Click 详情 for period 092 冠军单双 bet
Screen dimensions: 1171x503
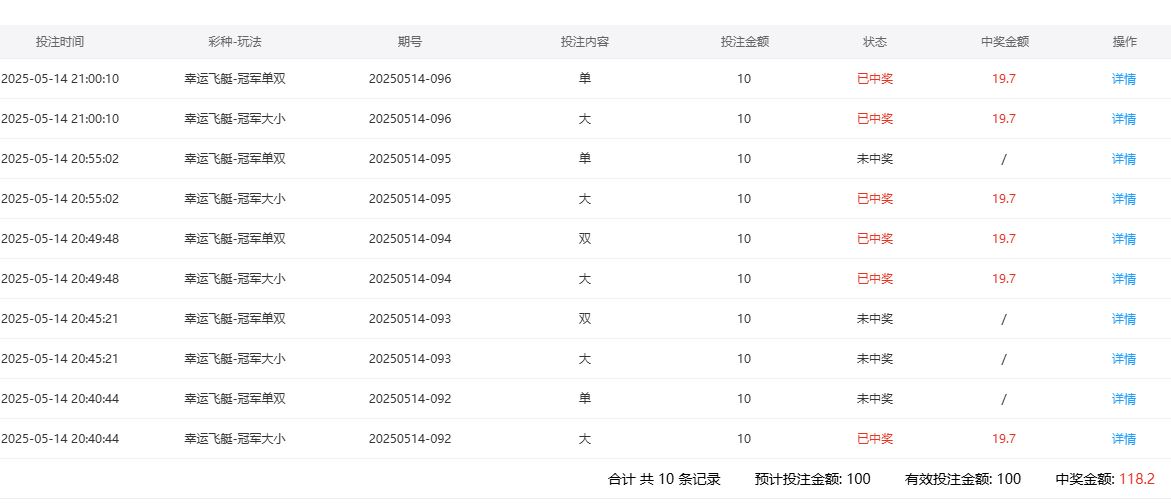click(1123, 399)
